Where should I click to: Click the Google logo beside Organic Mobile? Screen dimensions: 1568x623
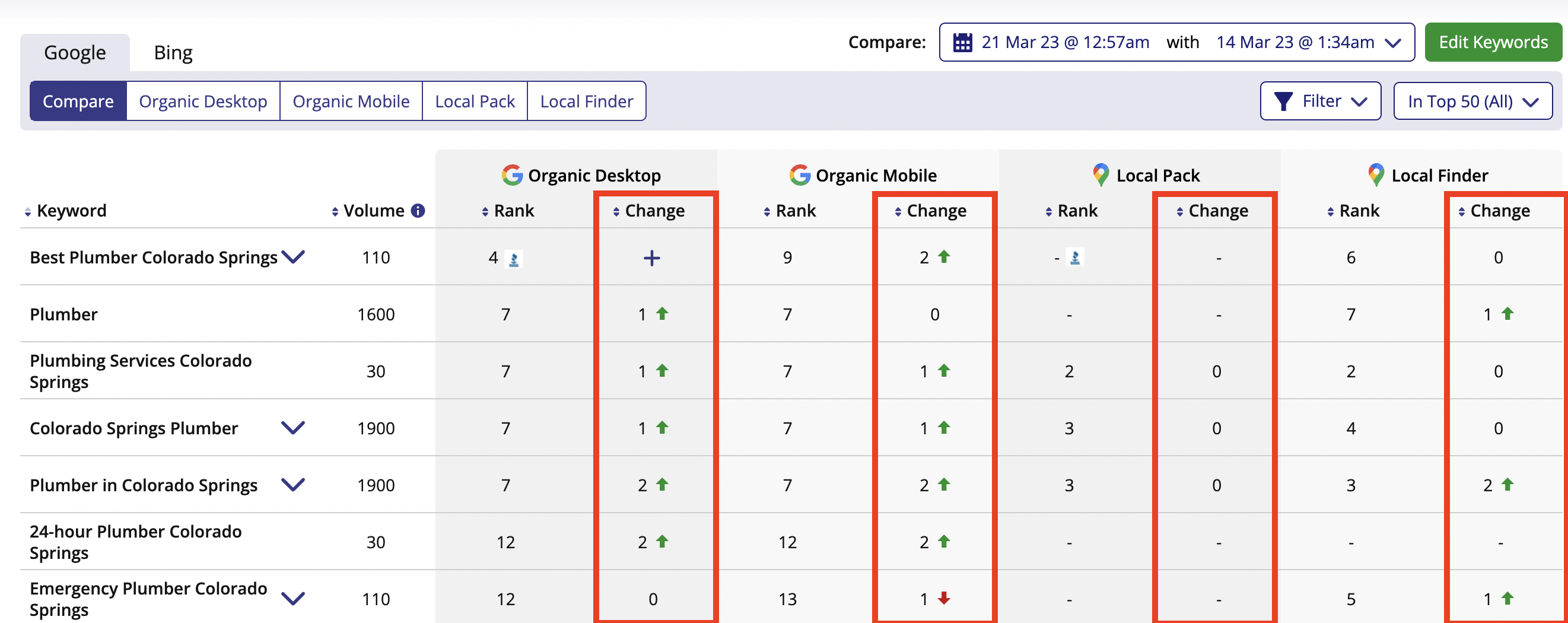(x=800, y=175)
